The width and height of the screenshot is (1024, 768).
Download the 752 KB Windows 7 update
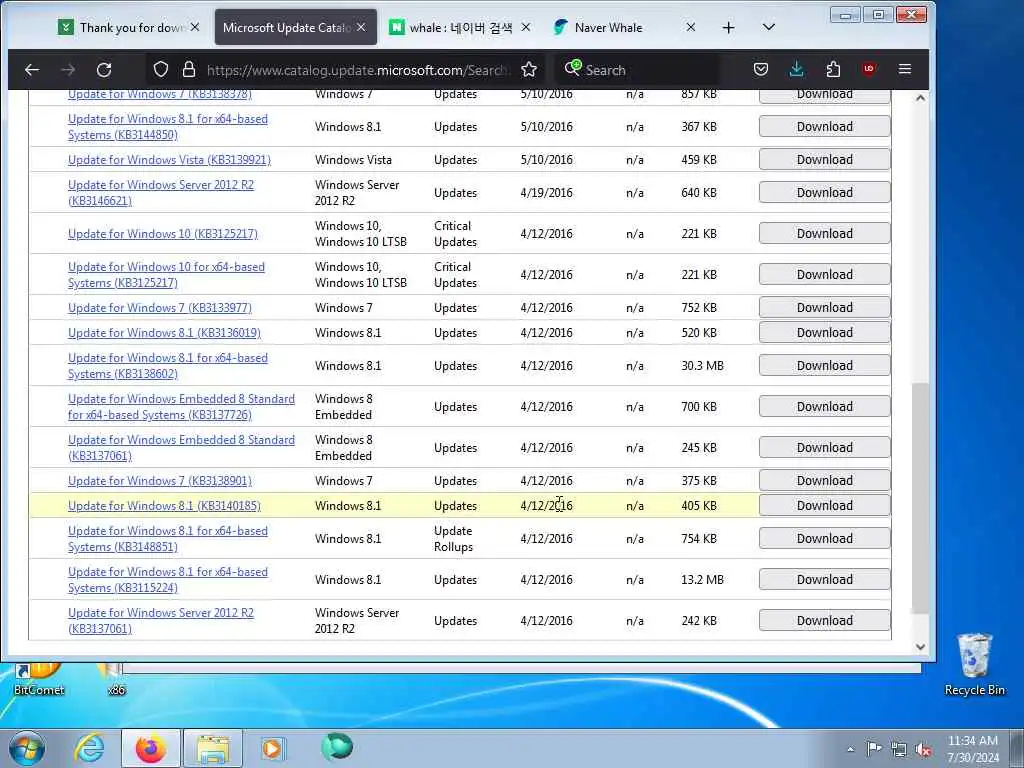(x=824, y=308)
